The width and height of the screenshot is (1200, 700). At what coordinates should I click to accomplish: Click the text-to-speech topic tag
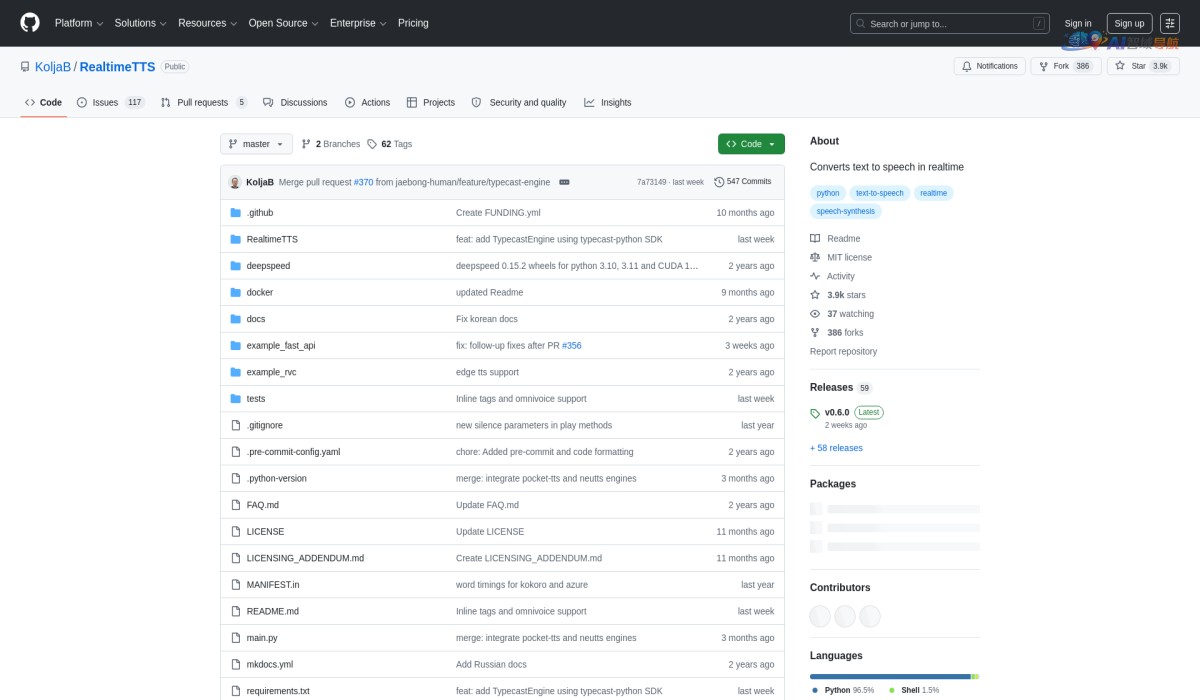click(x=879, y=193)
